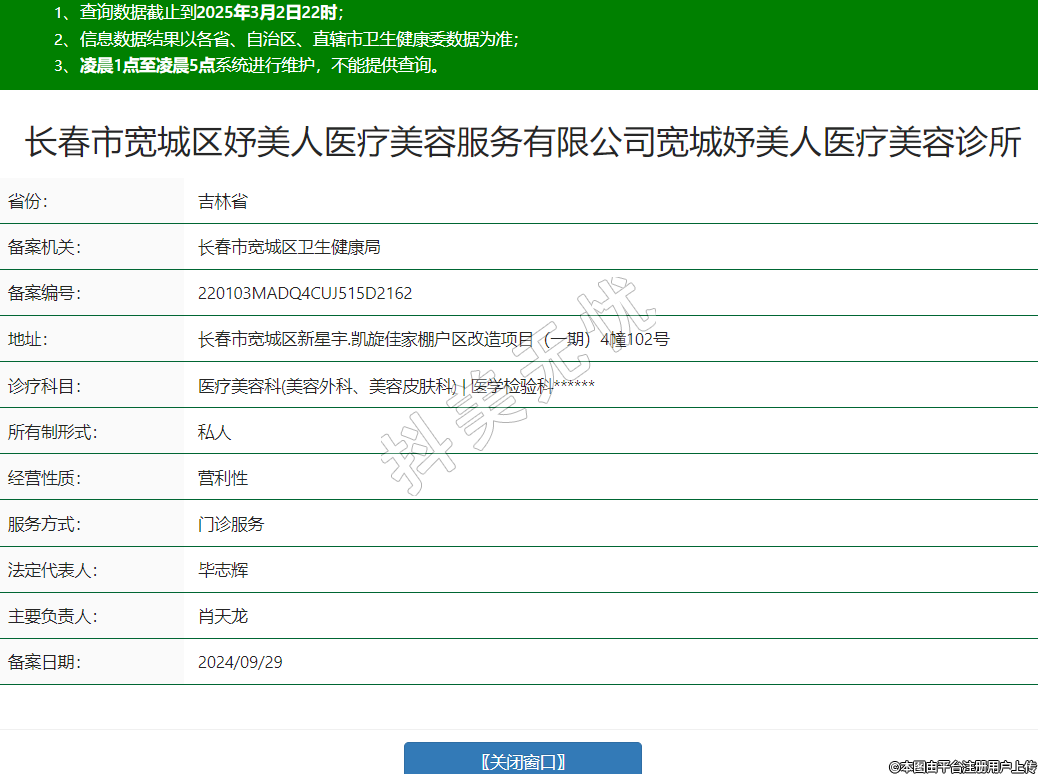Image resolution: width=1038 pixels, height=774 pixels.
Task: Click the address value in 地址 row
Action: pos(433,339)
